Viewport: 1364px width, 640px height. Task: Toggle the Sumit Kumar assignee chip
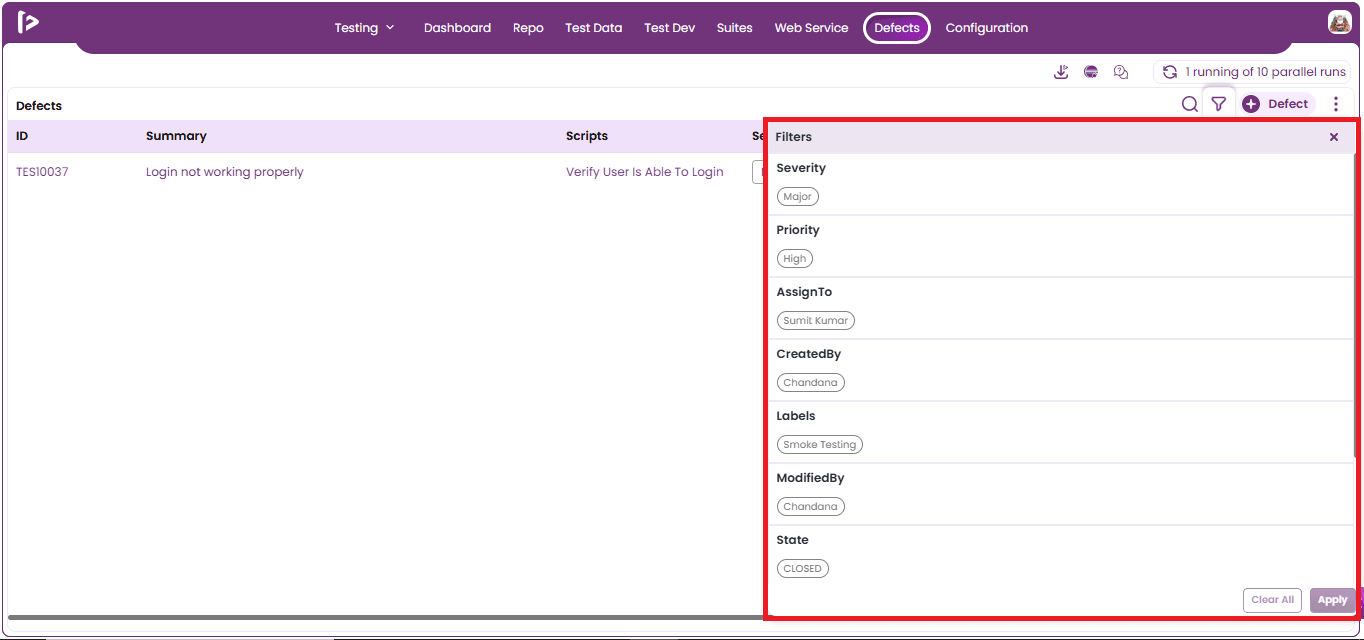pos(816,321)
